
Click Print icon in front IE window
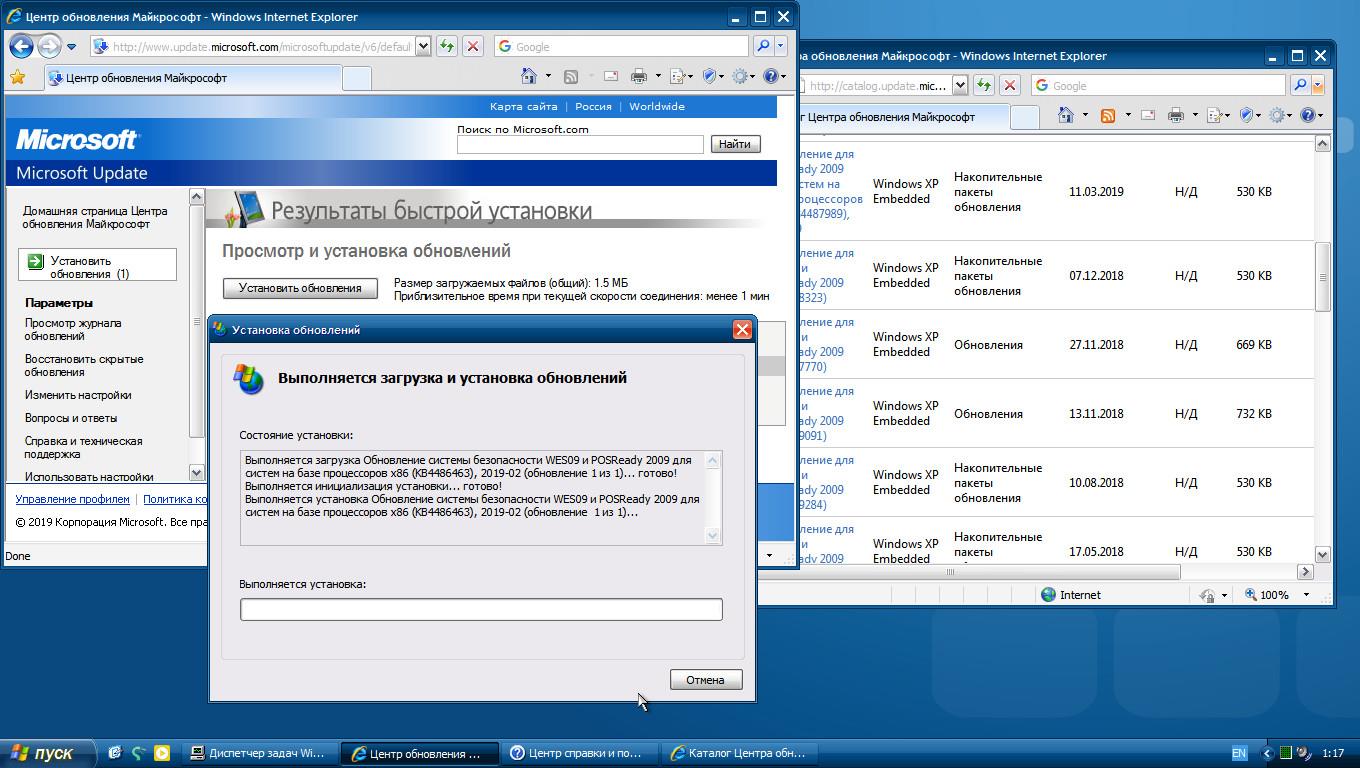(x=638, y=76)
